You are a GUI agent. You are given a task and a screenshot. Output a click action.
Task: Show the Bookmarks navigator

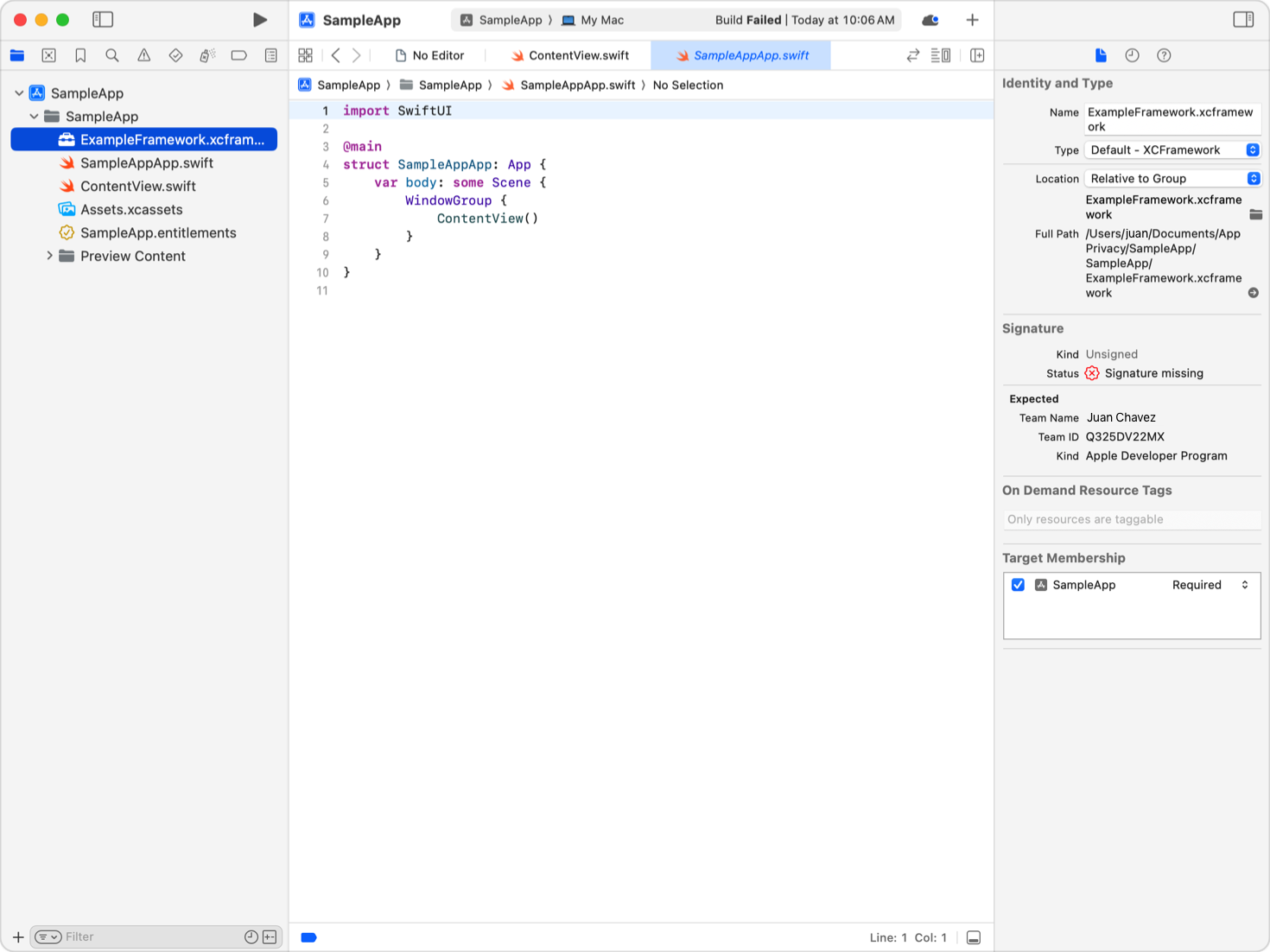[80, 54]
